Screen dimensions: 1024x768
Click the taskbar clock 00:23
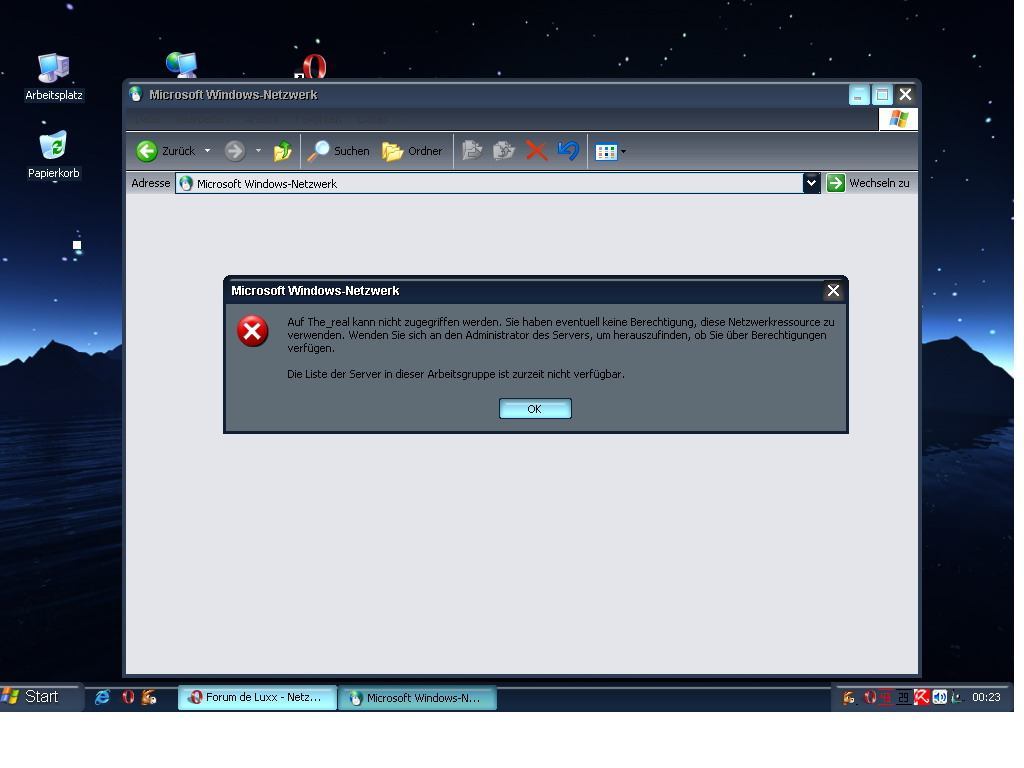pos(986,697)
